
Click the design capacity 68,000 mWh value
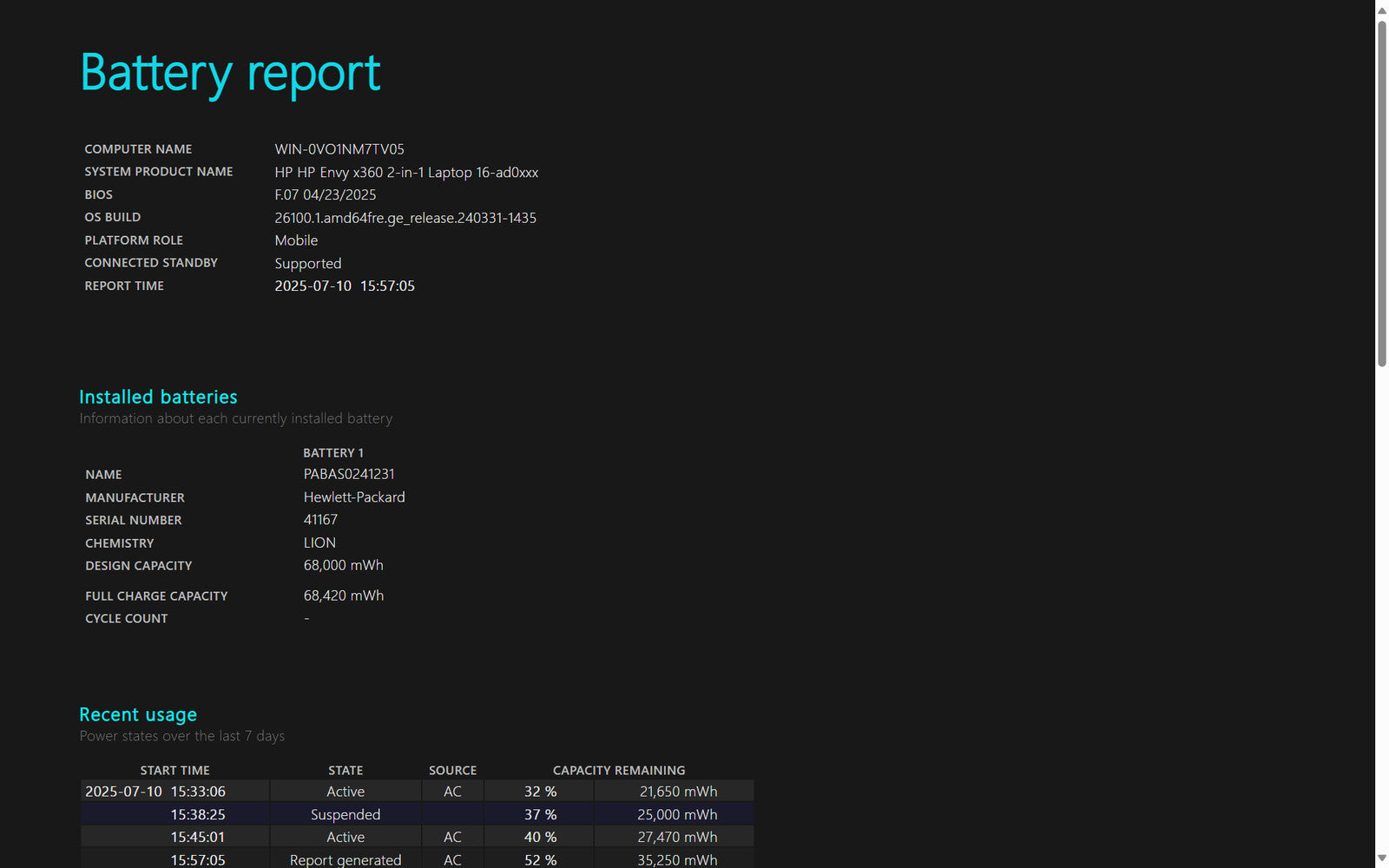click(x=343, y=565)
